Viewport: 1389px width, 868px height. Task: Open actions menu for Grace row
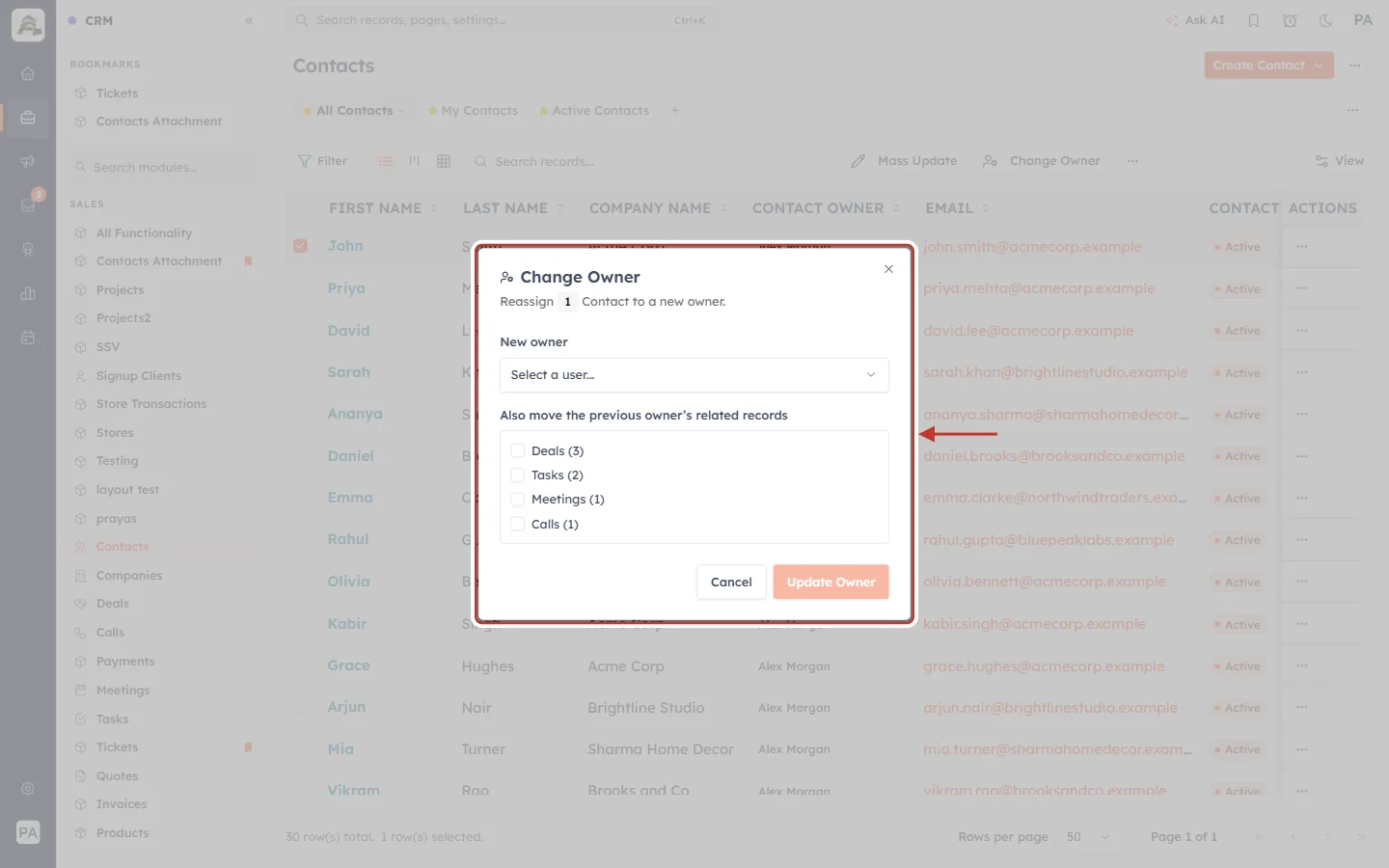coord(1302,665)
